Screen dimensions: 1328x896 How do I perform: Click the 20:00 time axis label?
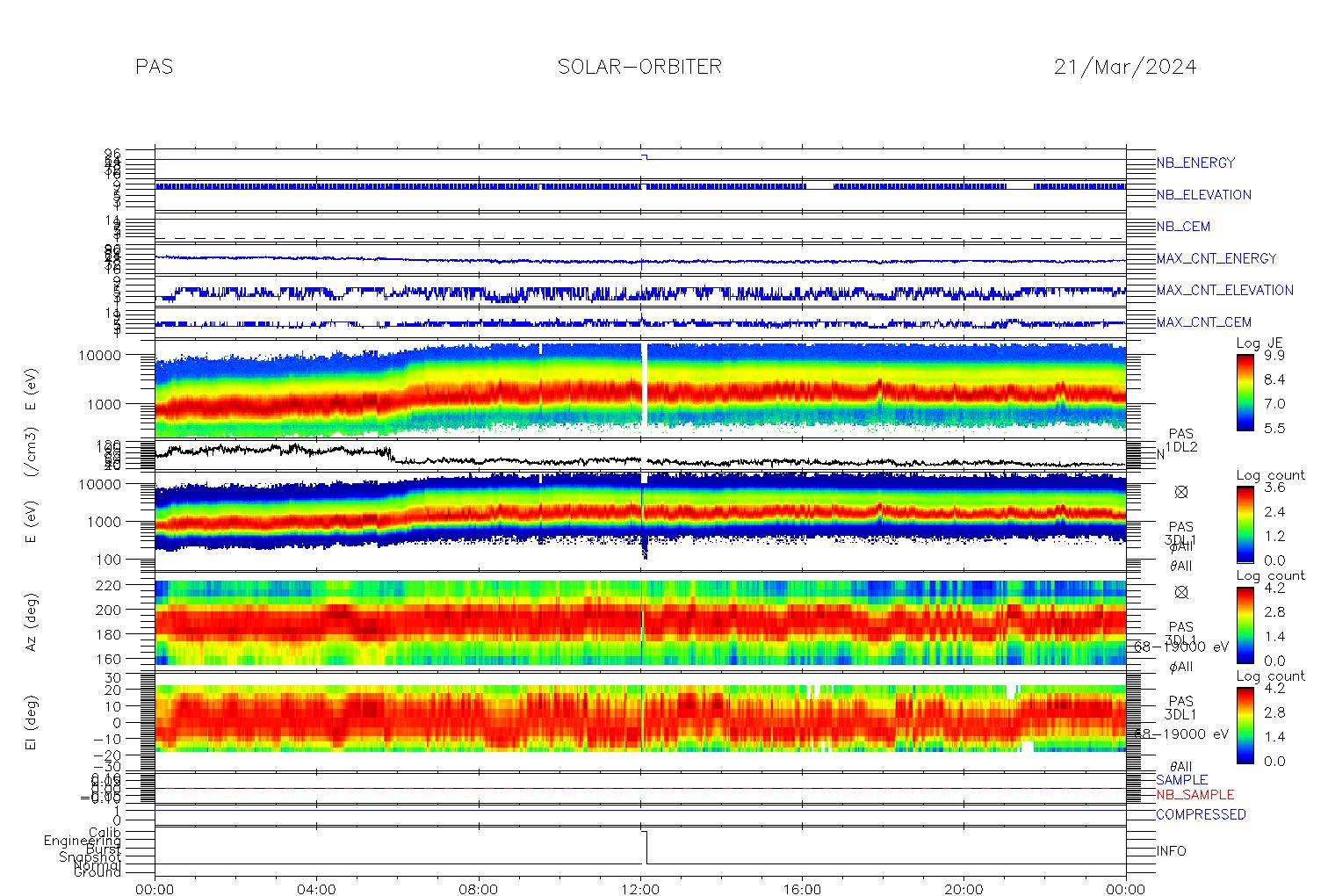[964, 889]
